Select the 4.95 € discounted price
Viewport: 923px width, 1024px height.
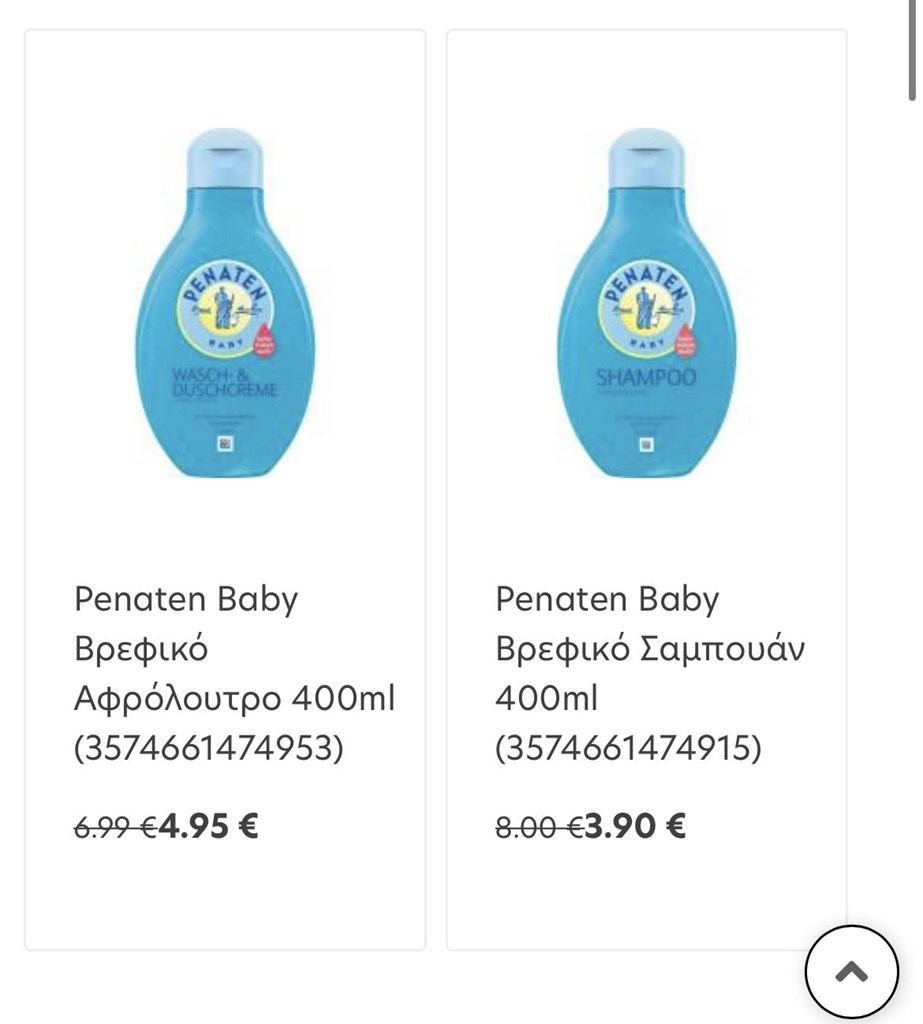pyautogui.click(x=208, y=825)
